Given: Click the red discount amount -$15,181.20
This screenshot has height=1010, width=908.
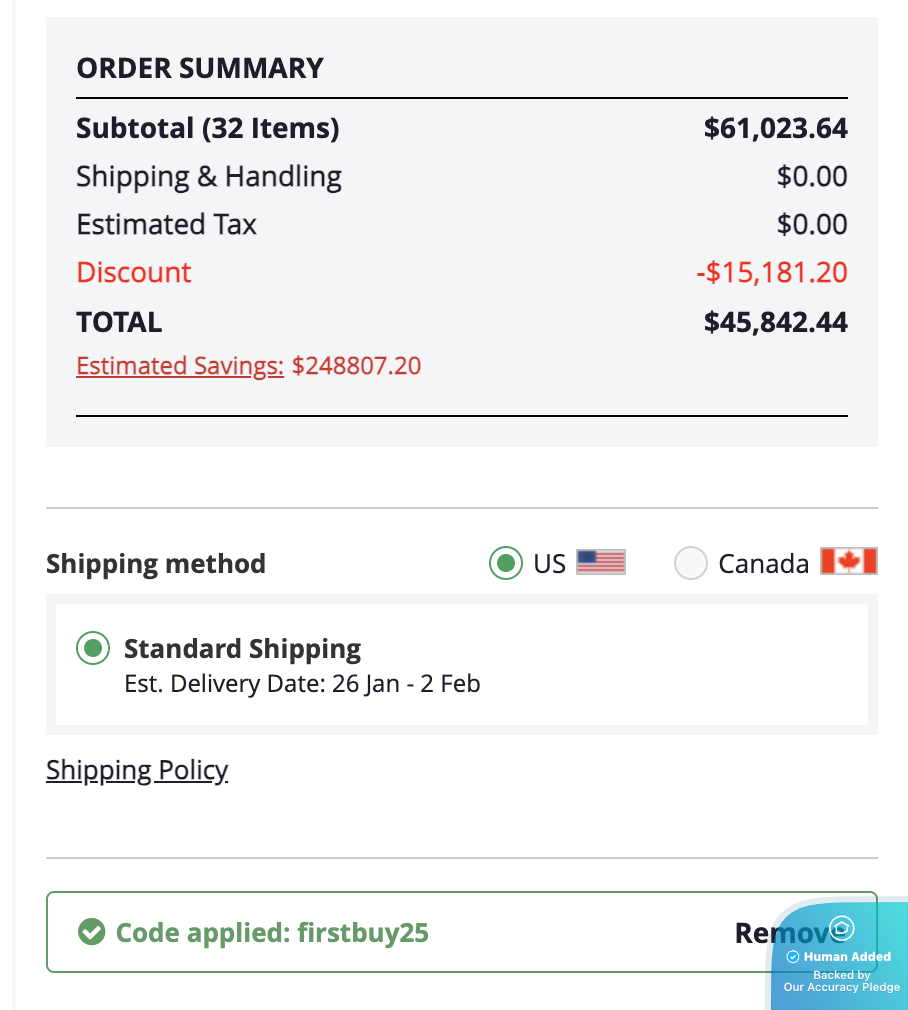Looking at the screenshot, I should point(771,272).
